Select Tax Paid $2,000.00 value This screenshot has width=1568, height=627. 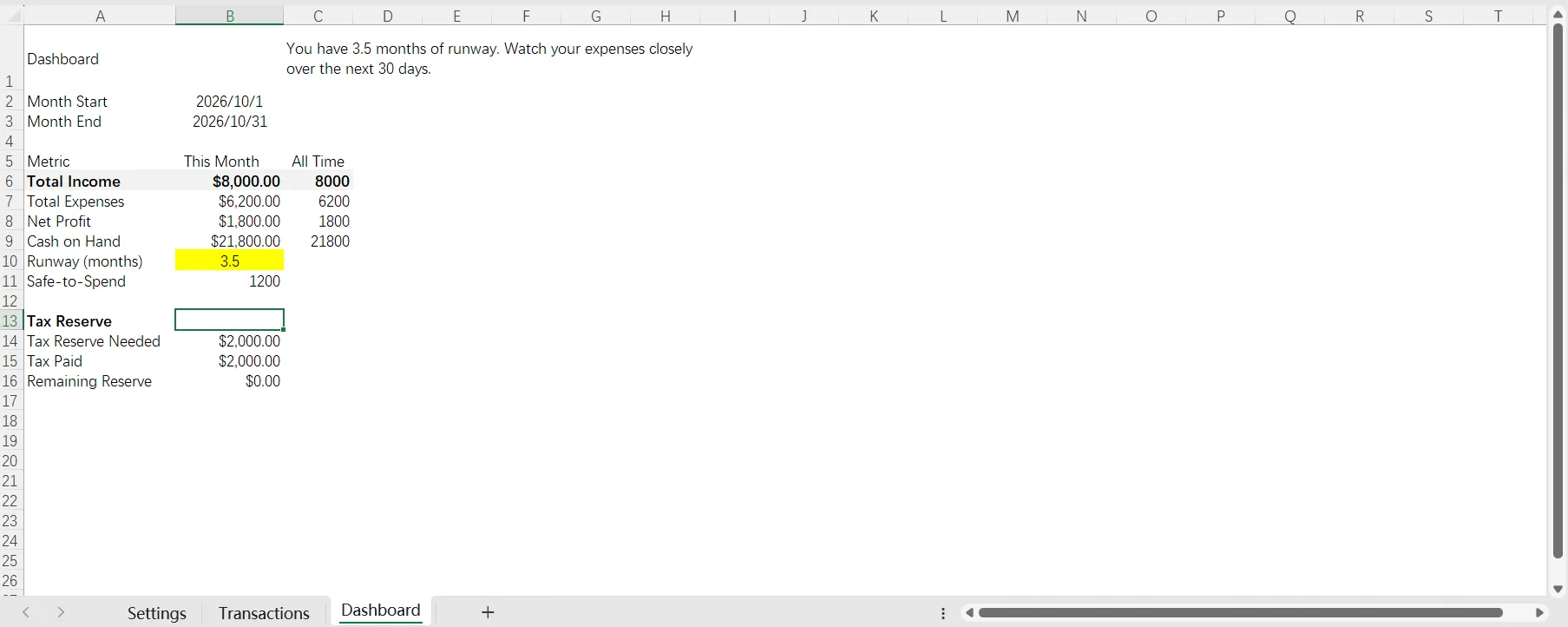(x=229, y=361)
